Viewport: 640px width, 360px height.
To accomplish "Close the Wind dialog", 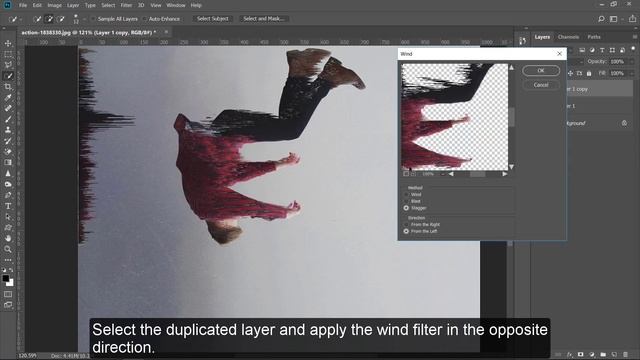I will click(559, 54).
